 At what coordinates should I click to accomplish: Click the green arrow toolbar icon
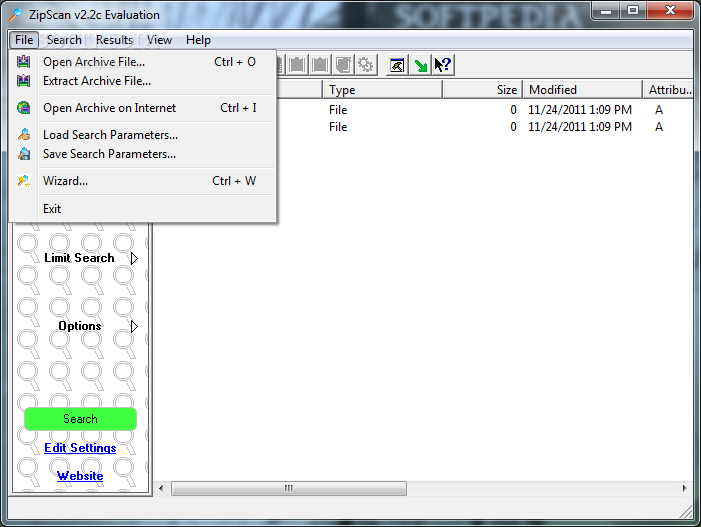coord(420,65)
